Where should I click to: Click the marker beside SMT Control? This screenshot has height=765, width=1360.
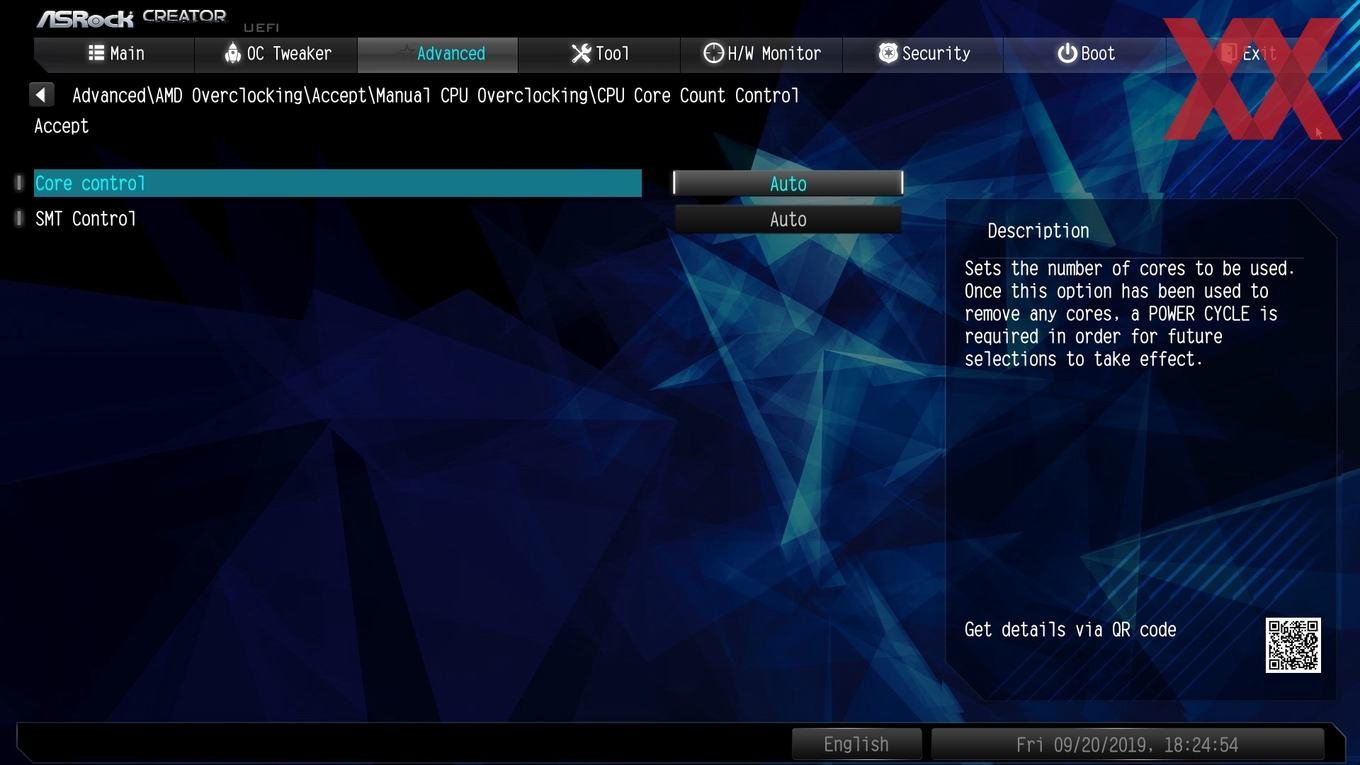19,218
